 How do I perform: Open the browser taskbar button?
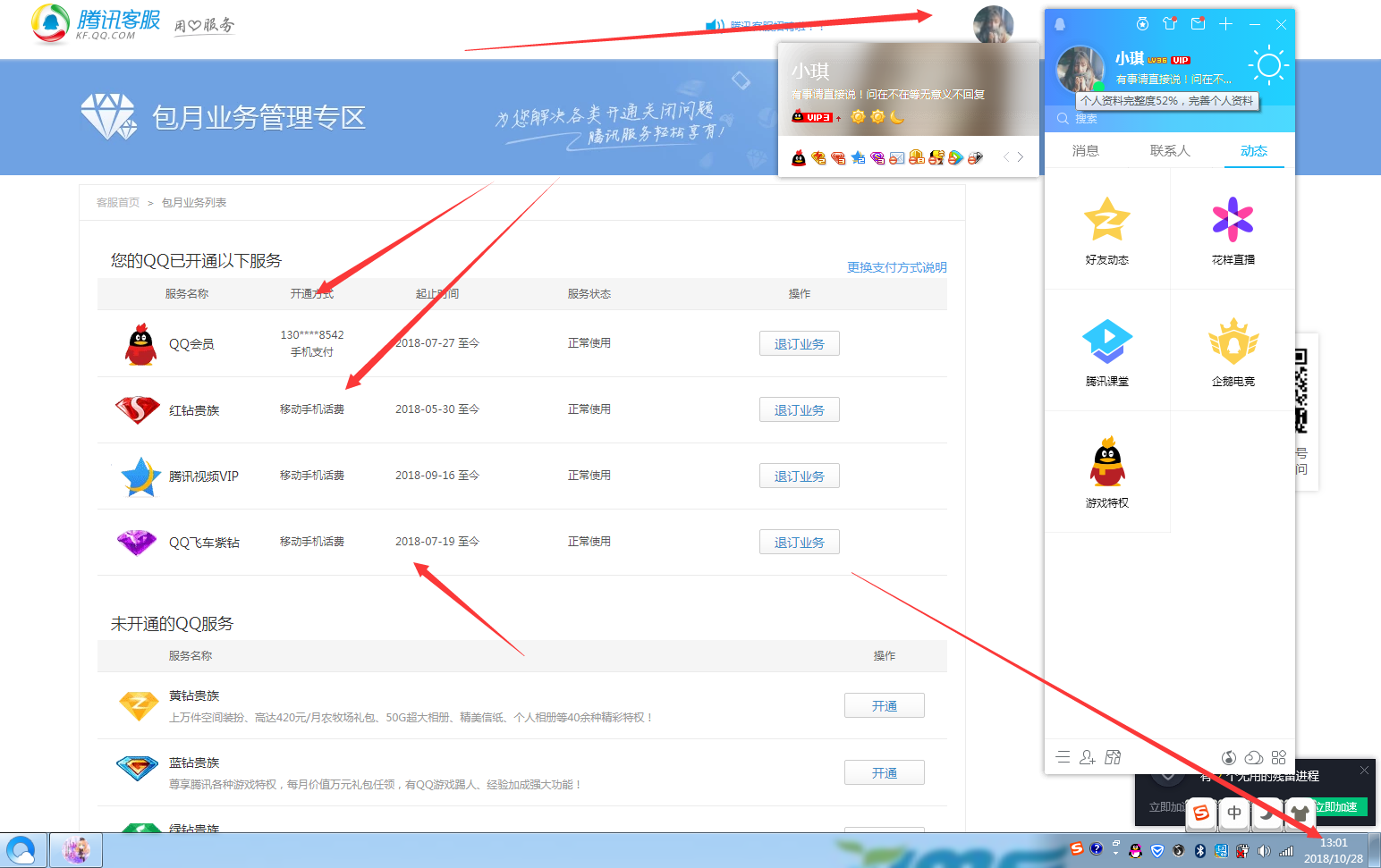point(21,850)
